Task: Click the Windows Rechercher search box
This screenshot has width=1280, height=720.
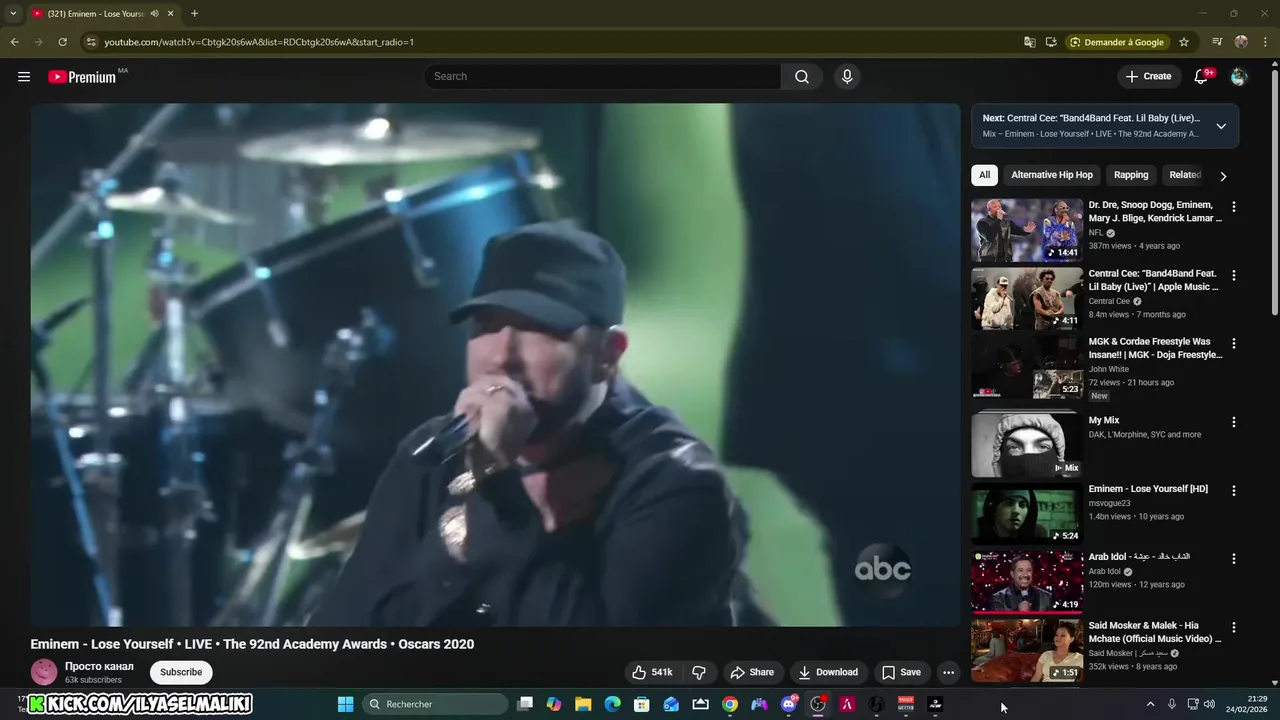Action: (433, 704)
